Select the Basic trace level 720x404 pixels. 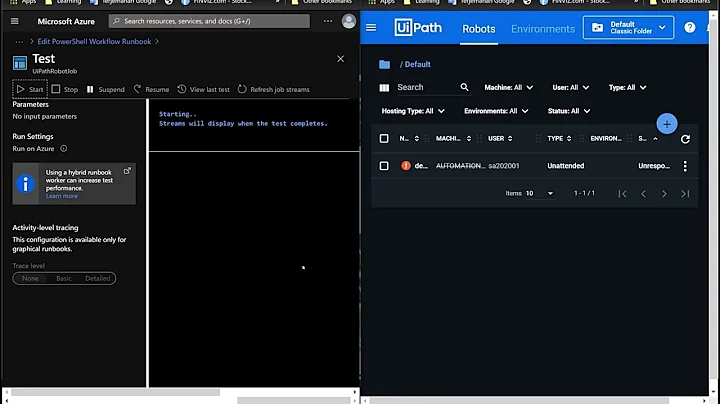(x=64, y=278)
